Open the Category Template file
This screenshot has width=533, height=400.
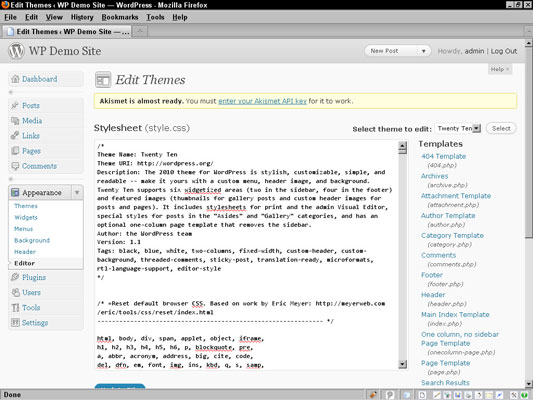click(x=452, y=235)
